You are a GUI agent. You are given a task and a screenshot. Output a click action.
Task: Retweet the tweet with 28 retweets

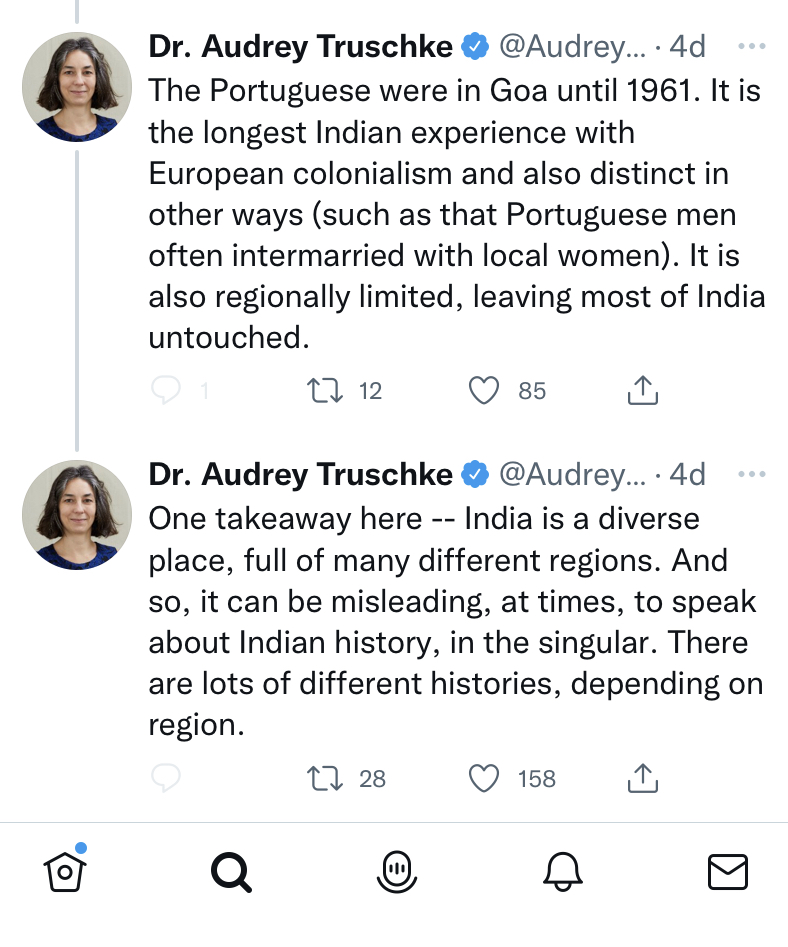pos(324,778)
